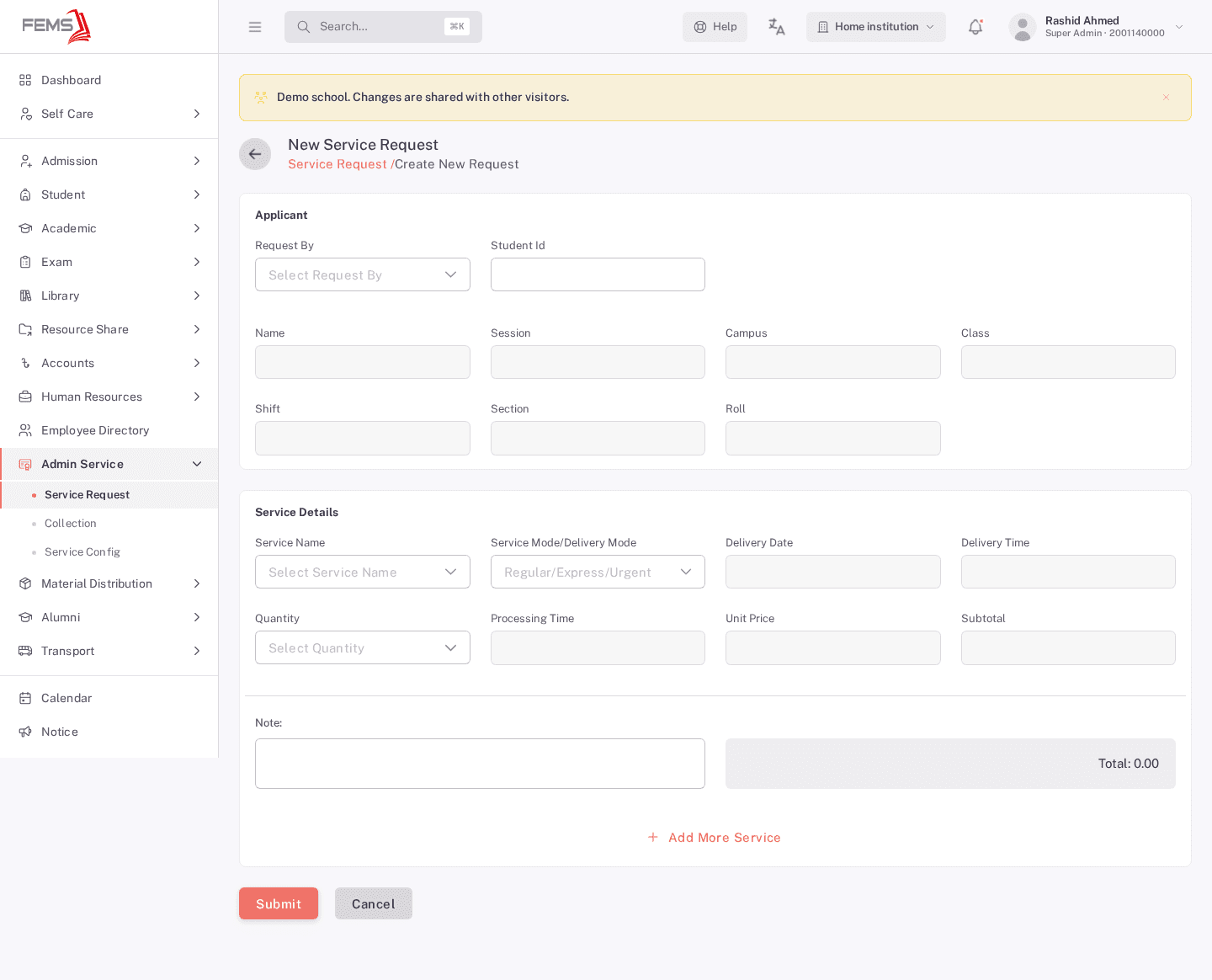Click the Delivery Date field
Screen dimensions: 1212x980
tap(833, 572)
